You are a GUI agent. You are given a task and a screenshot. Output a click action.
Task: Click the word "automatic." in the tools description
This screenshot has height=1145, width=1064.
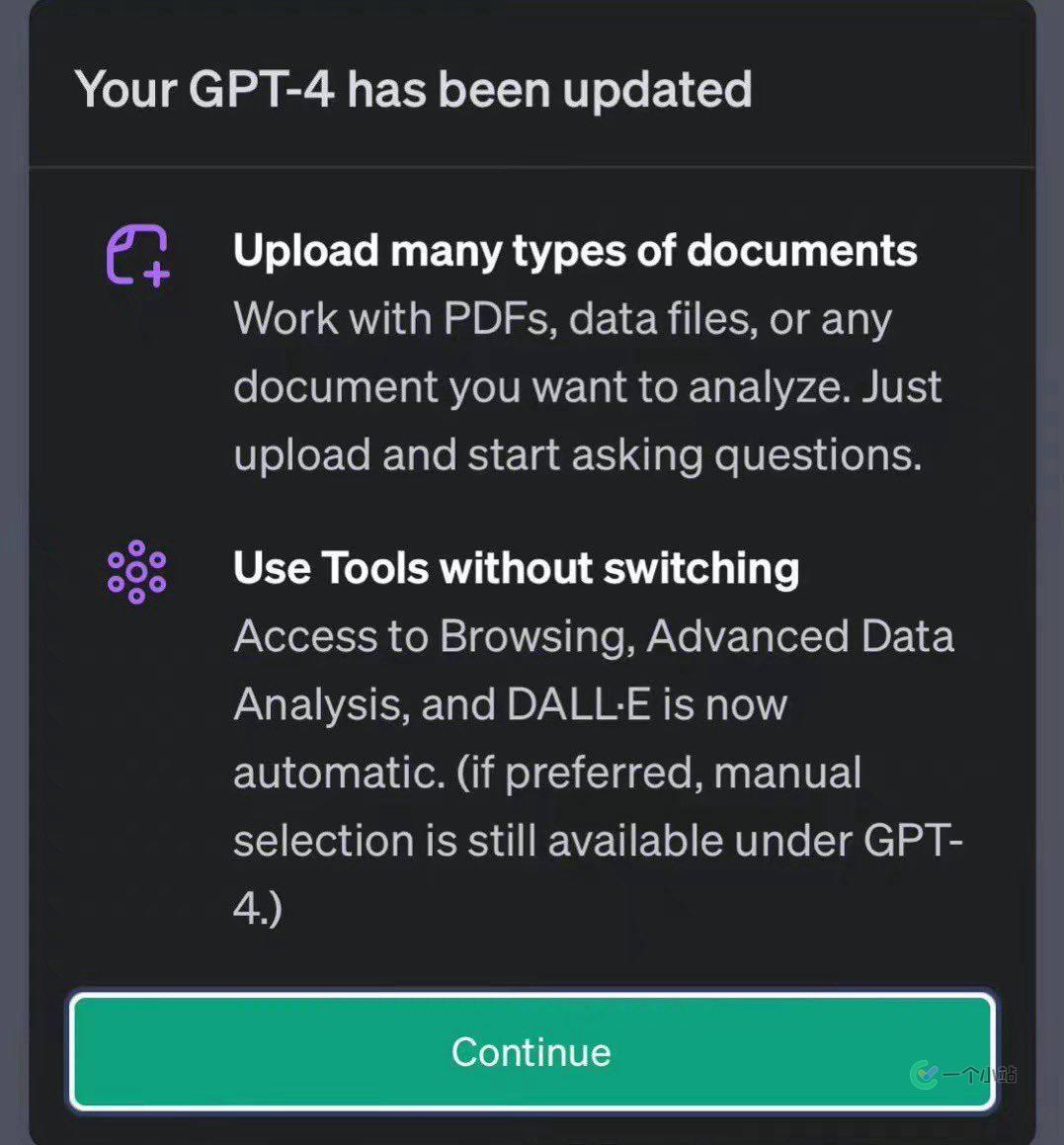338,773
